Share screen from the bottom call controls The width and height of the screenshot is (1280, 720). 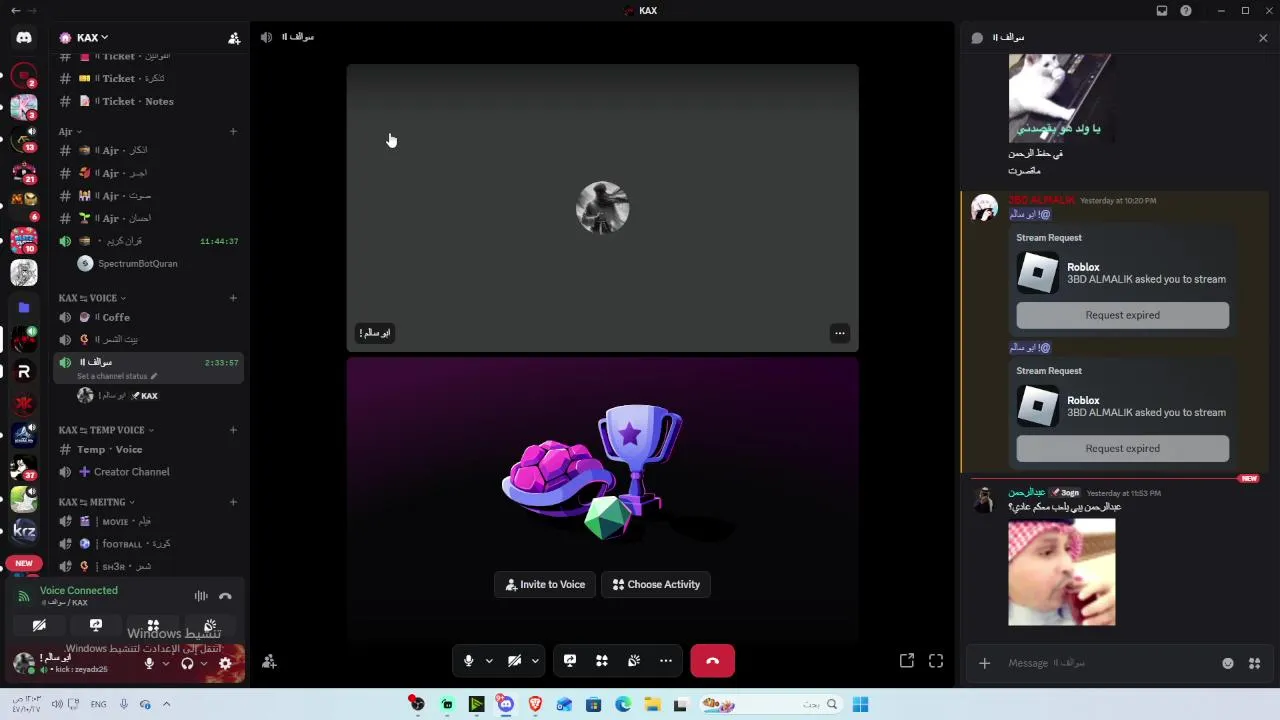[x=570, y=661]
